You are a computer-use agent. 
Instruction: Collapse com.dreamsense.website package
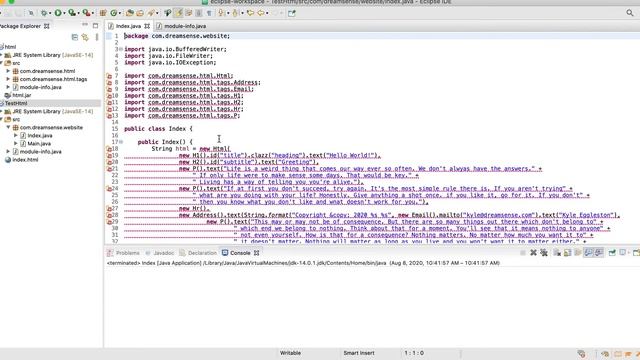coord(8,127)
